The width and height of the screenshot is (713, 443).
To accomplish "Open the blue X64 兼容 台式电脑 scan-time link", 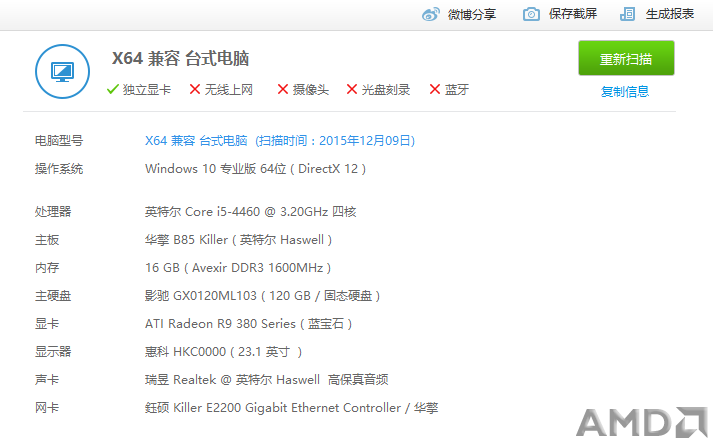I will click(x=280, y=141).
